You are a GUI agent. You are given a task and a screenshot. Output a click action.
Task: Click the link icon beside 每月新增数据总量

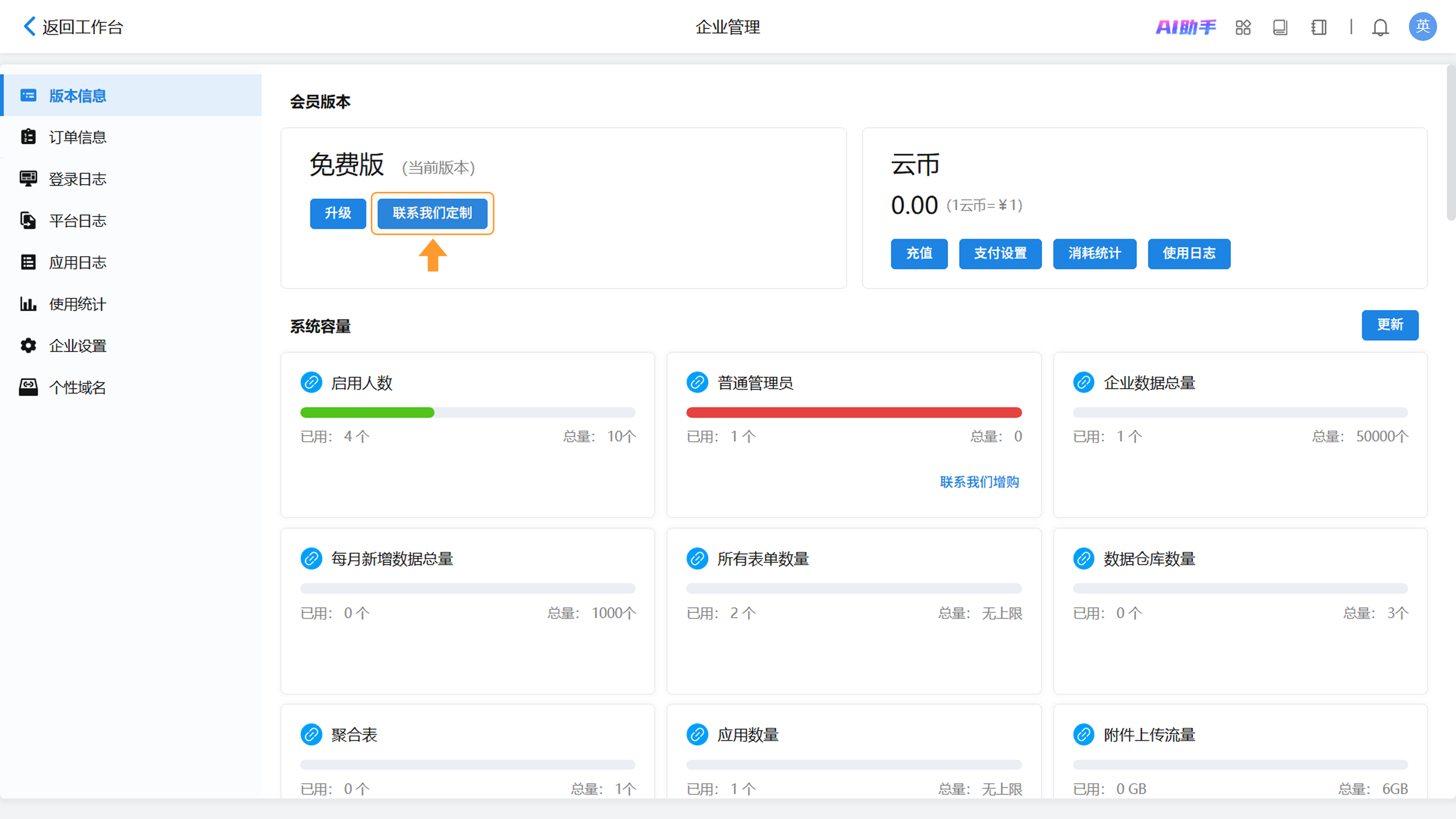pos(311,559)
